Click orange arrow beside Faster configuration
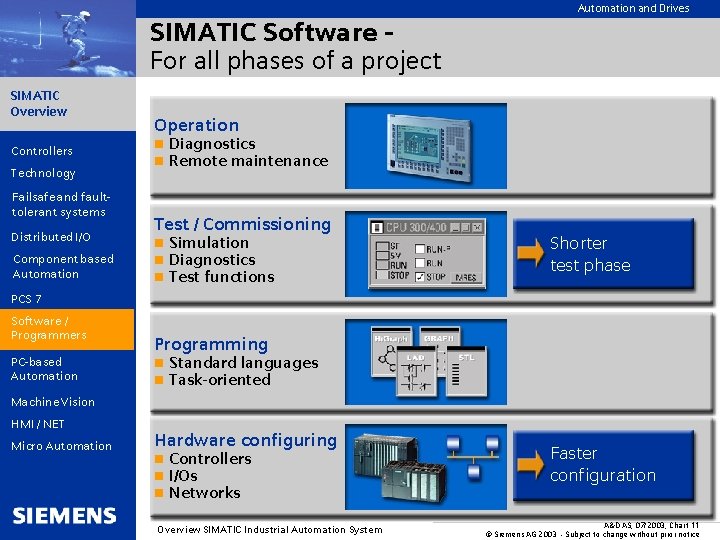720x540 pixels. coord(530,464)
